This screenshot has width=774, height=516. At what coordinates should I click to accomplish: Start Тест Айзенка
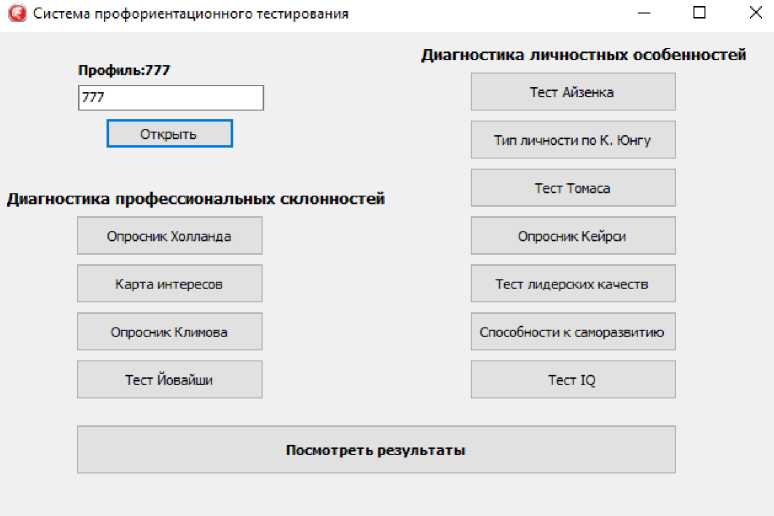573,92
